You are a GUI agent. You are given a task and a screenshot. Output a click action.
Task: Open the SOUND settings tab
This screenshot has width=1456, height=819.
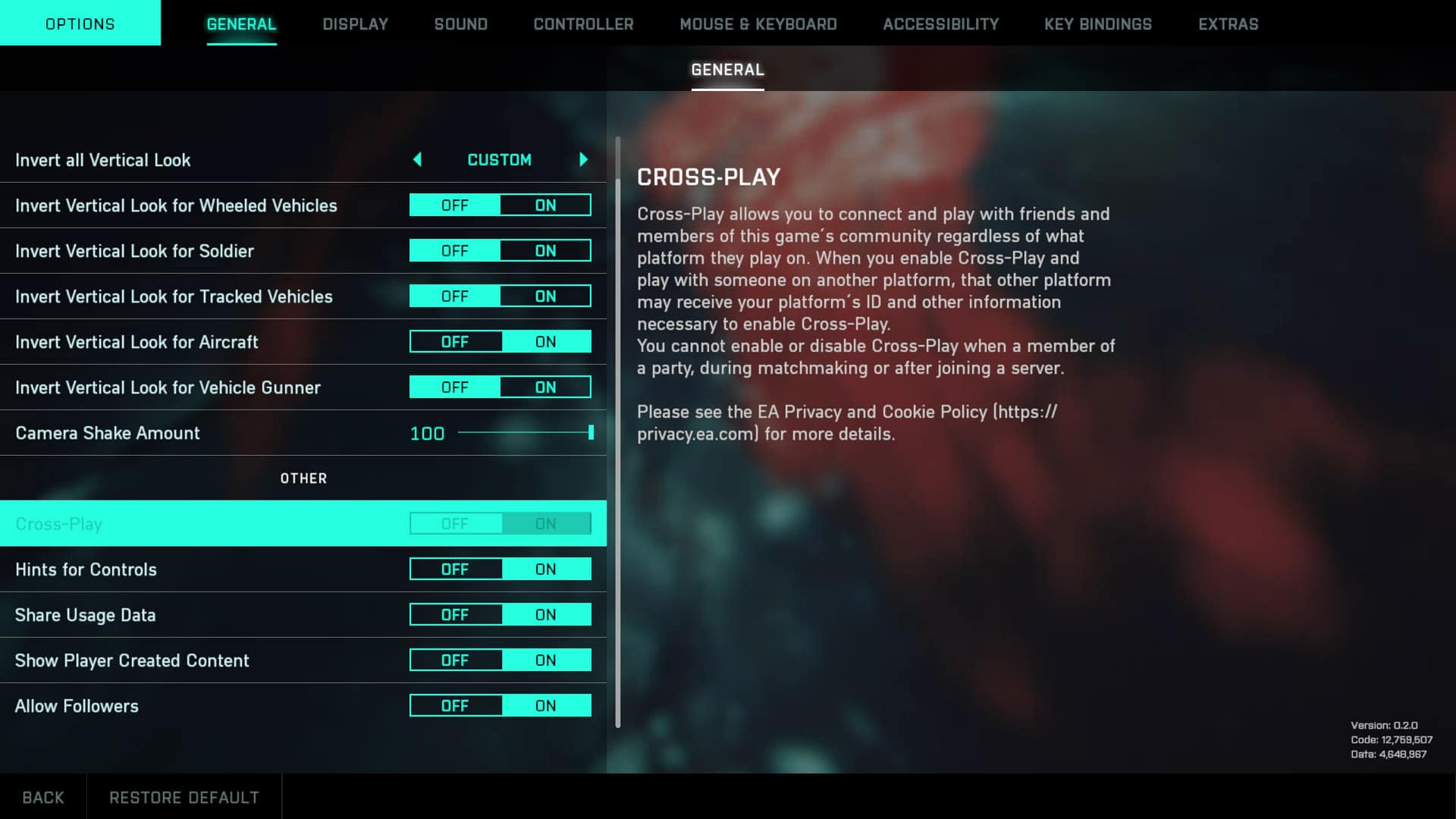coord(460,23)
